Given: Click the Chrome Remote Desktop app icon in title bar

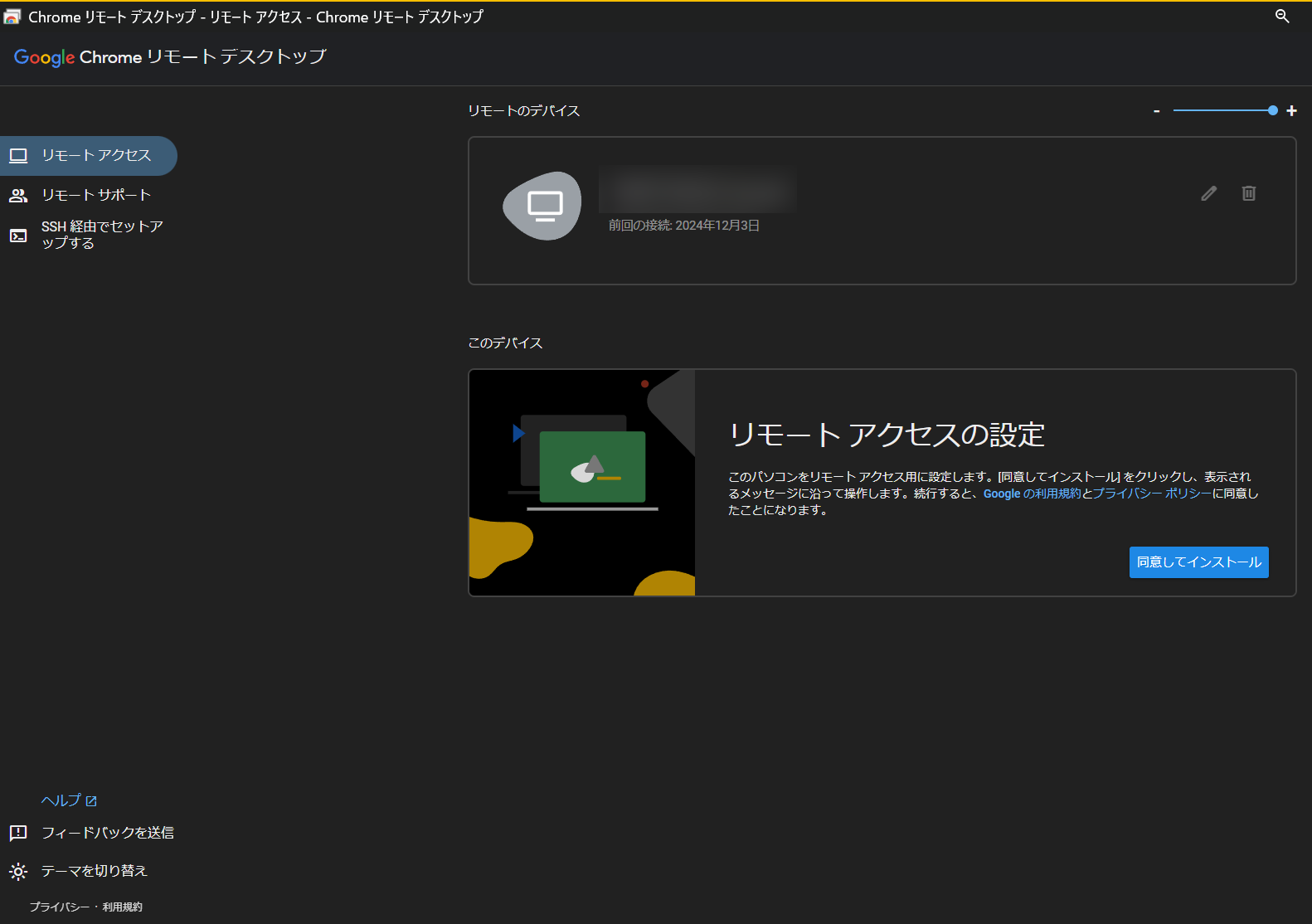Looking at the screenshot, I should click(x=12, y=17).
